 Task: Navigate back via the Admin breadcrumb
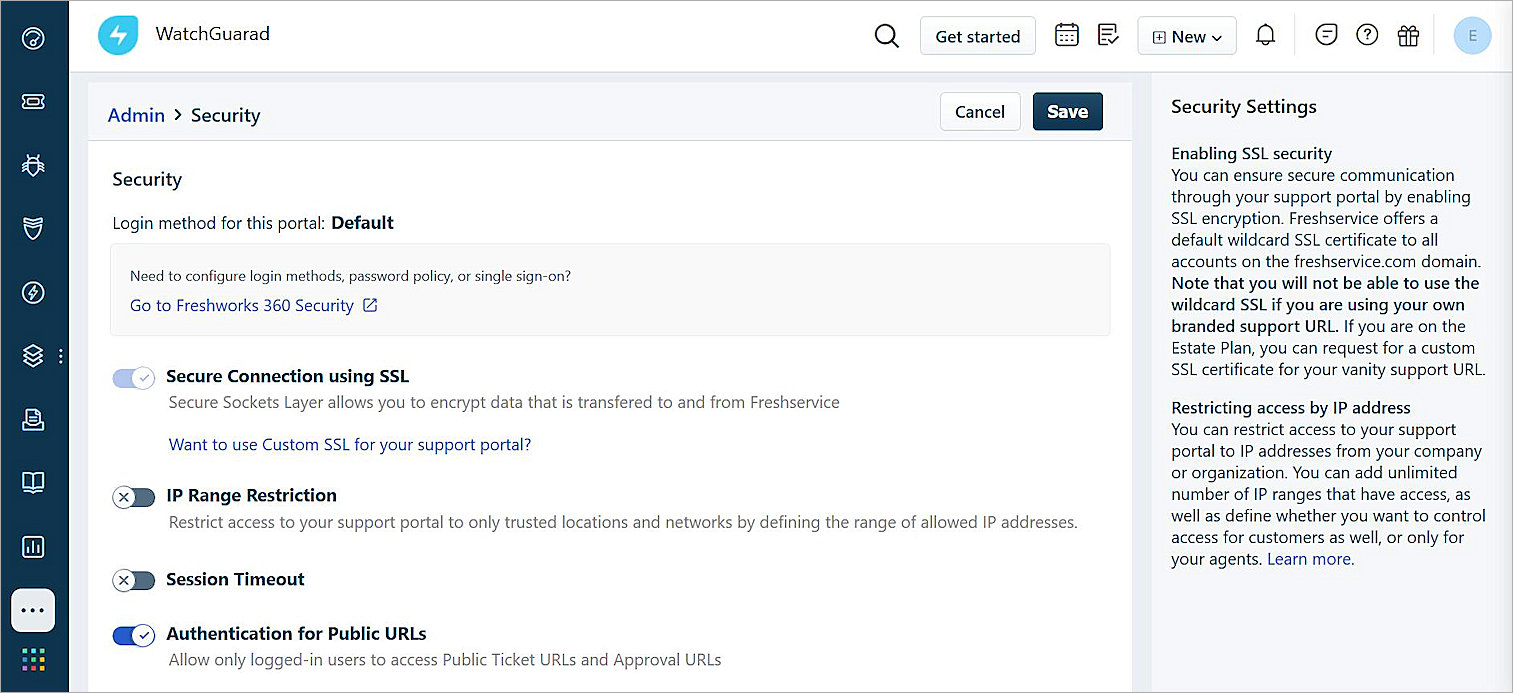(136, 115)
